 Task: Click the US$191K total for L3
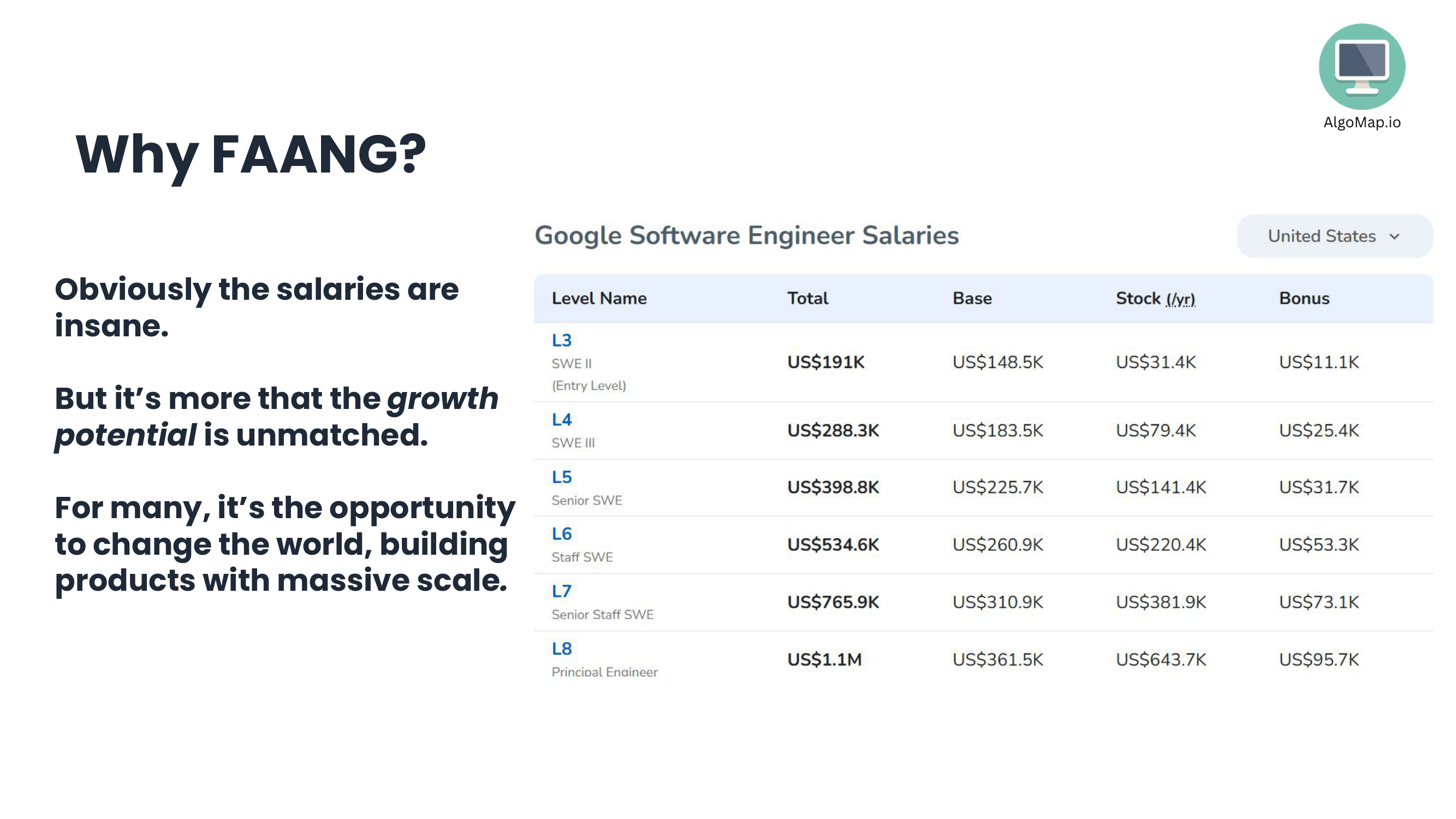pos(825,362)
